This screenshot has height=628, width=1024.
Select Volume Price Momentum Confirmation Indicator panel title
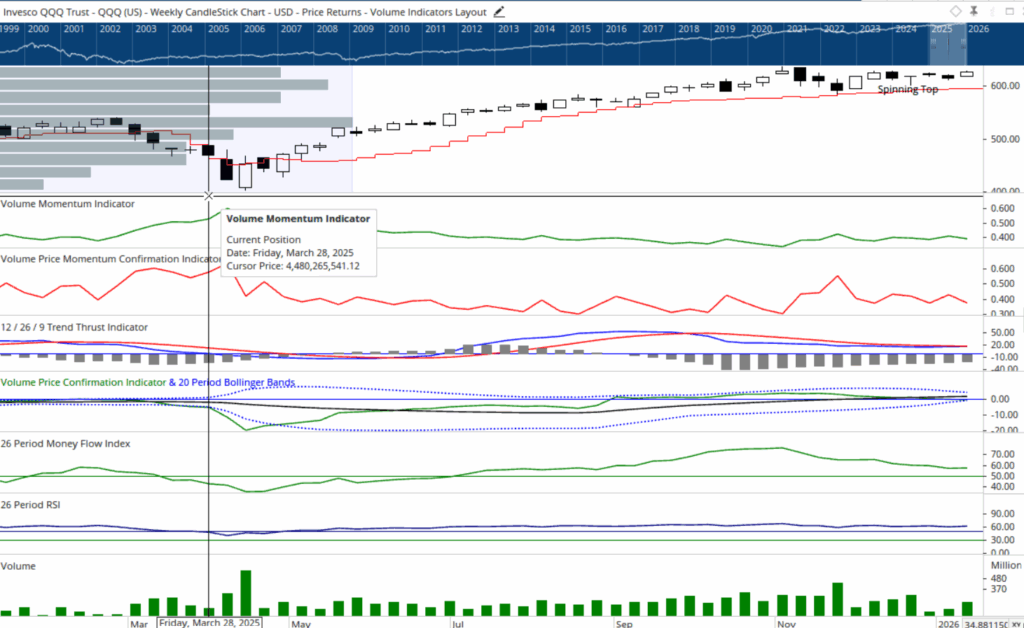pyautogui.click(x=108, y=259)
